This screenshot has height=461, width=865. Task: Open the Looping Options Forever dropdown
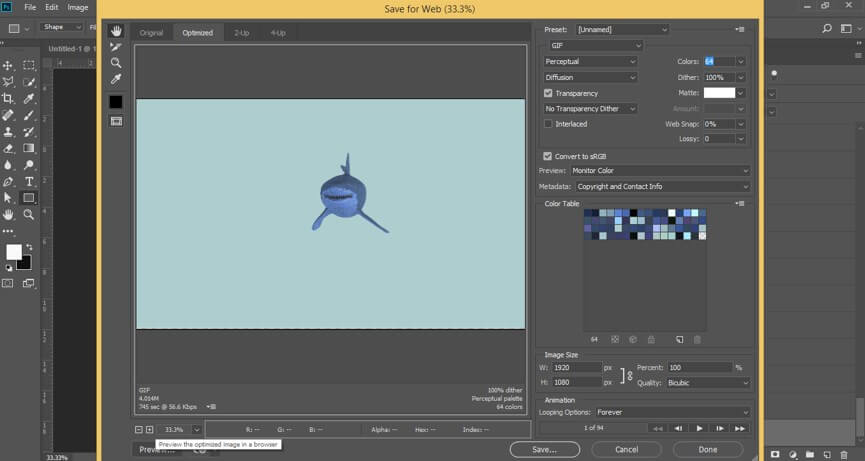click(672, 412)
